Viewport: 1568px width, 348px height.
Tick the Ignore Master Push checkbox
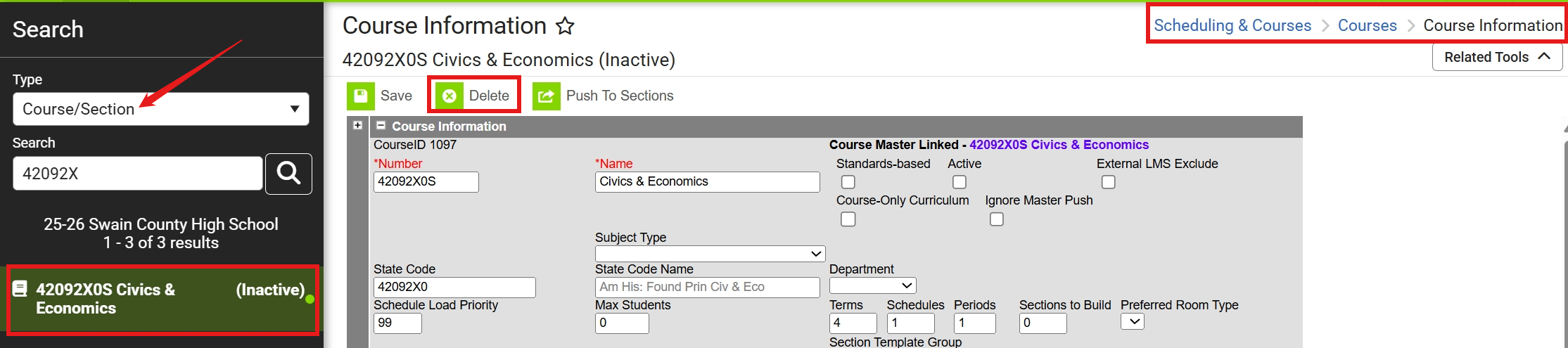point(996,219)
